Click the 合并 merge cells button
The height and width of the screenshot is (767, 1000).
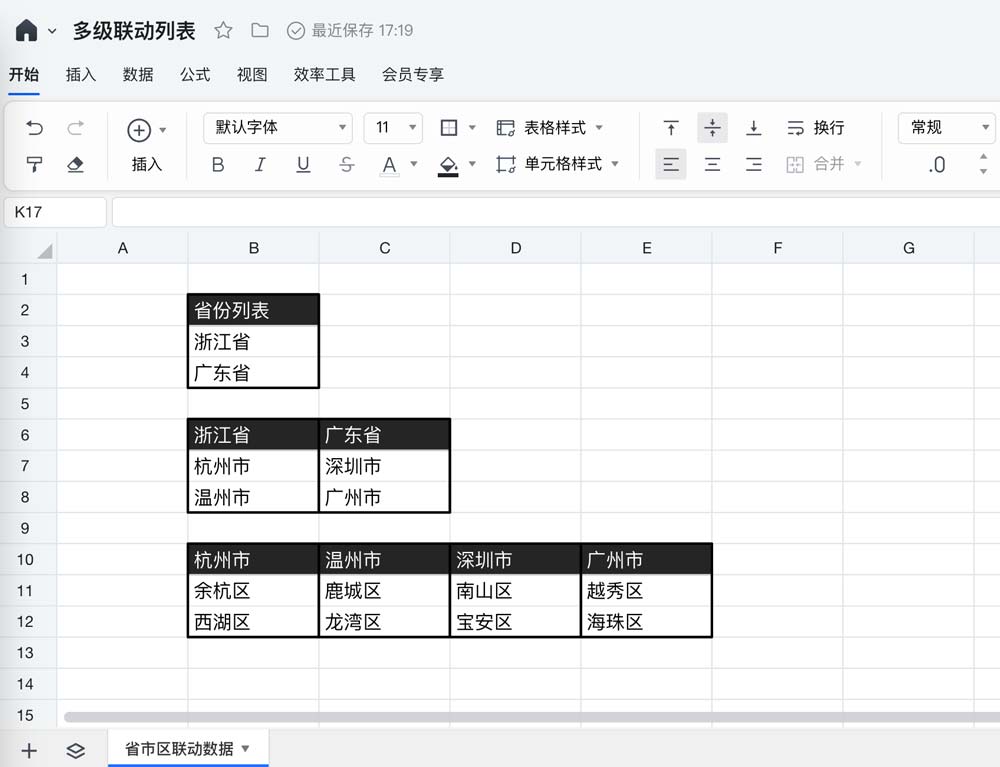pyautogui.click(x=816, y=164)
